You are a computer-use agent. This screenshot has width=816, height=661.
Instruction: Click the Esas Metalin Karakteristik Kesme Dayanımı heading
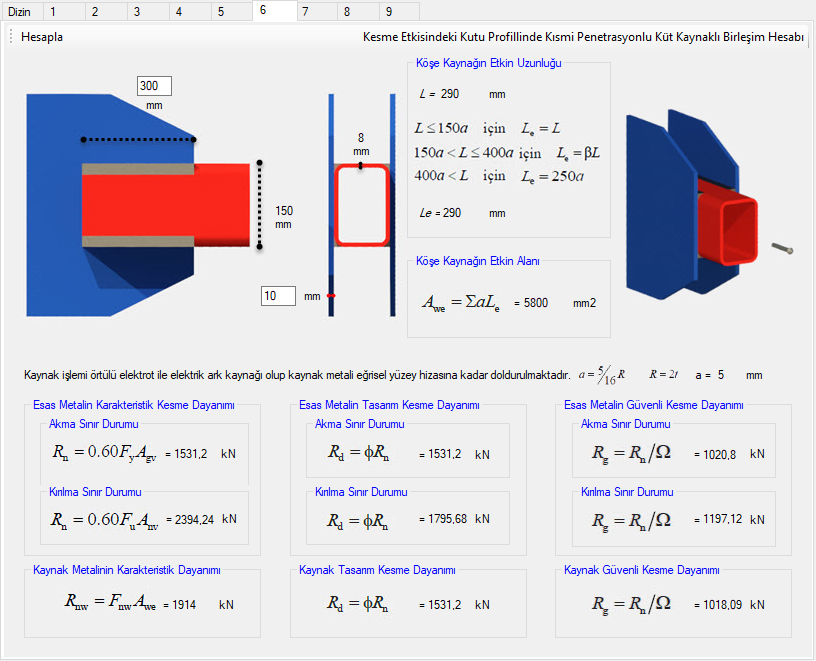coord(134,405)
